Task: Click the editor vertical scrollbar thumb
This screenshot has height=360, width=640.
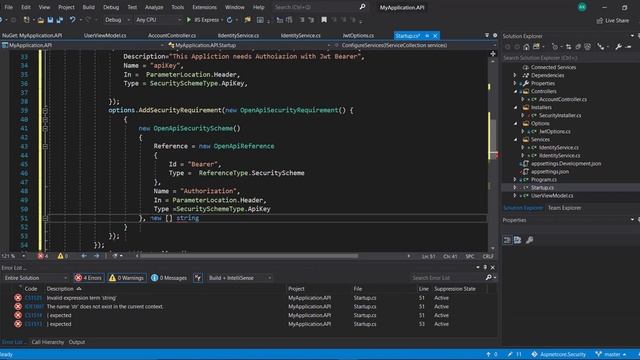Action: (493, 139)
